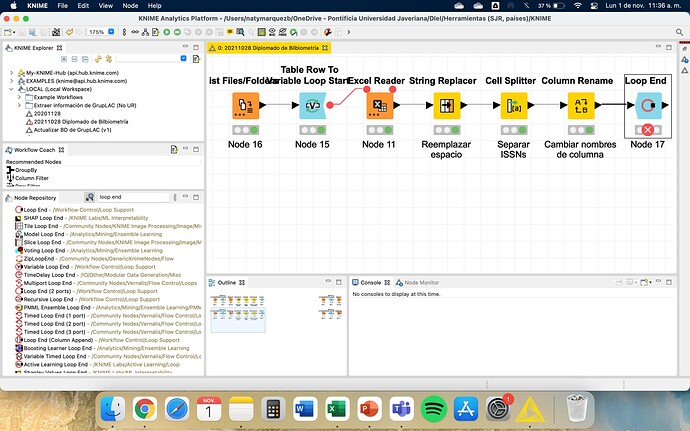The width and height of the screenshot is (690, 431).
Task: Open the 175% zoom level dropdown
Action: point(111,32)
